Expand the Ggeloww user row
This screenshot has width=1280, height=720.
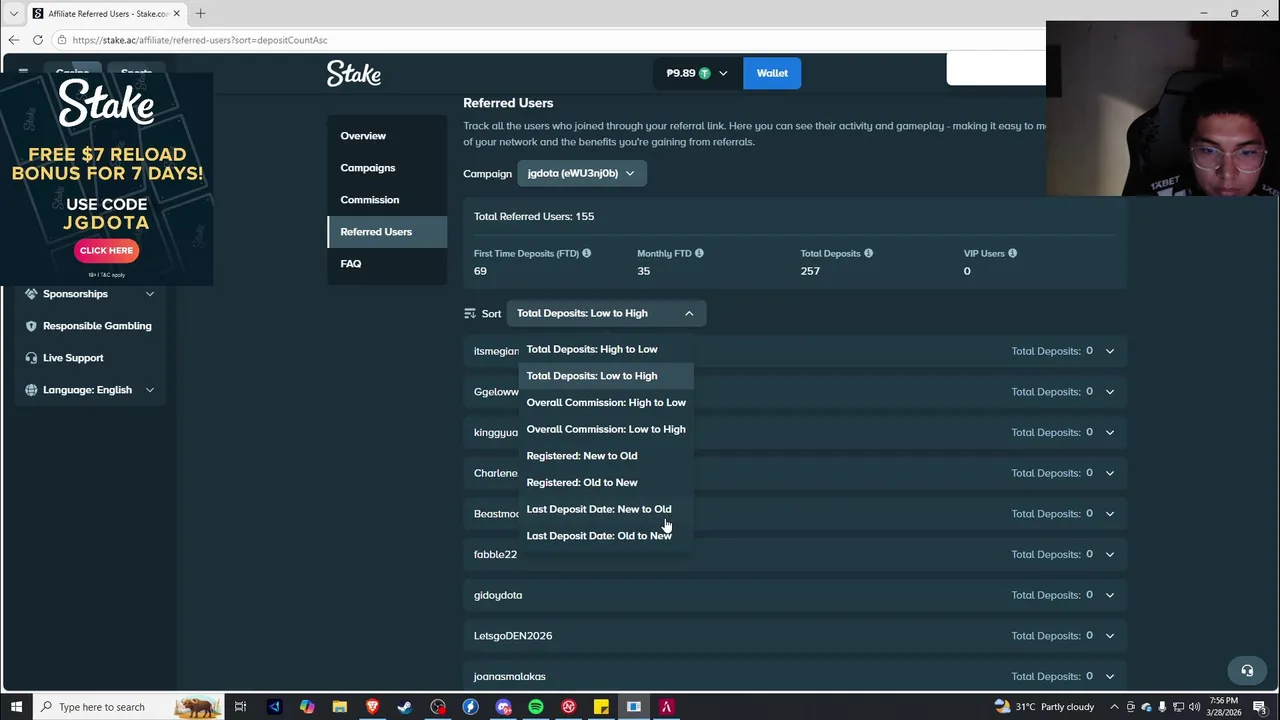[1110, 392]
